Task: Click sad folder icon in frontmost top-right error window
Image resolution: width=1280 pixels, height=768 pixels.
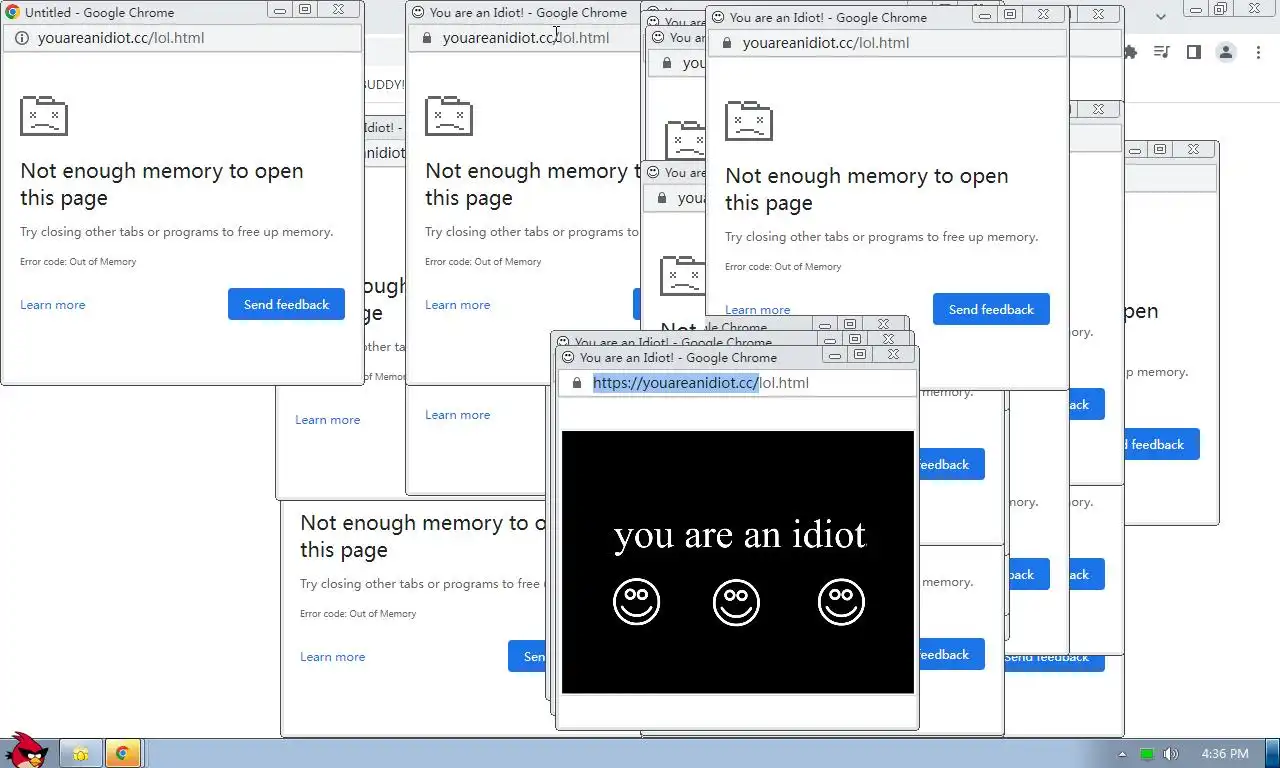Action: [x=749, y=121]
